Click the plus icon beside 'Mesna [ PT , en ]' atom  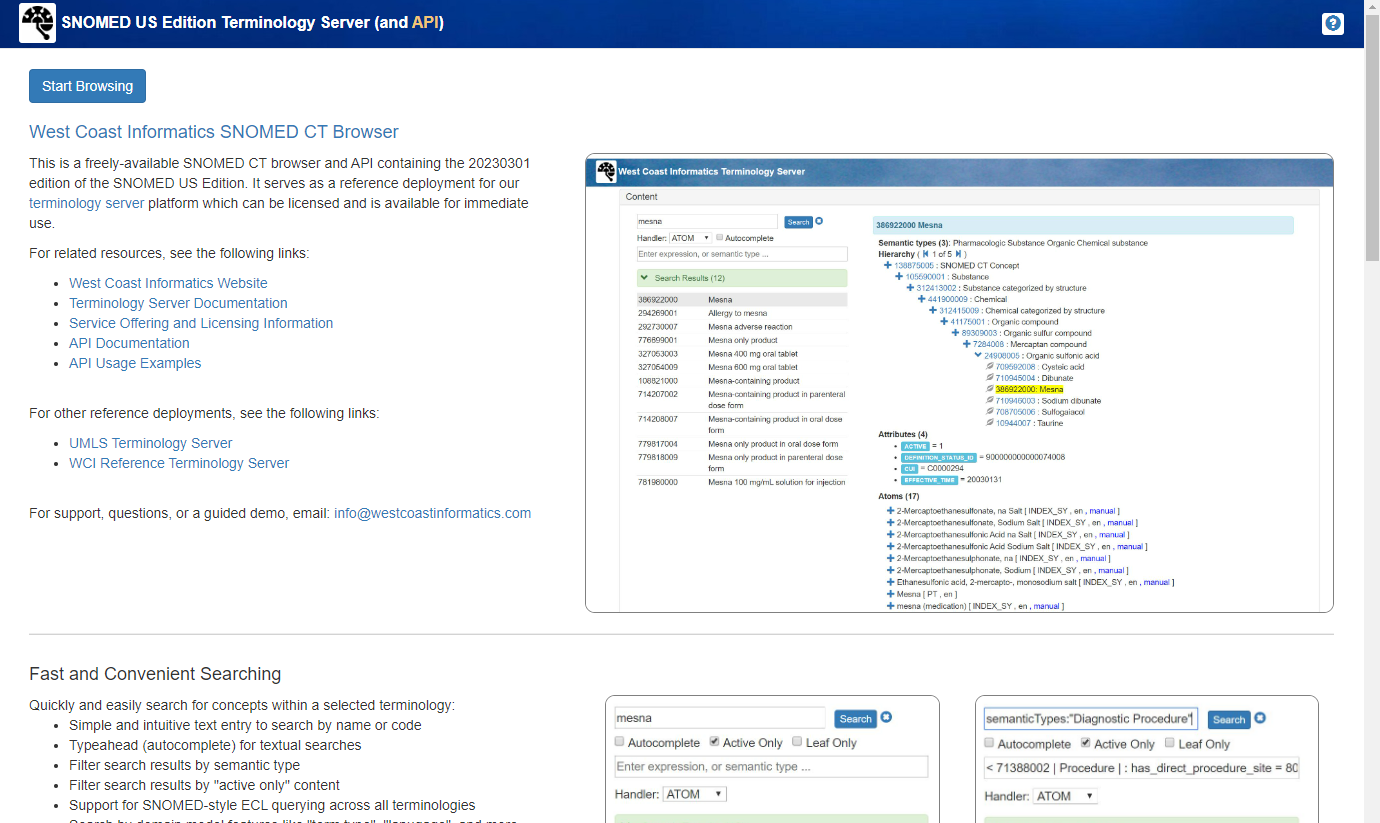890,594
